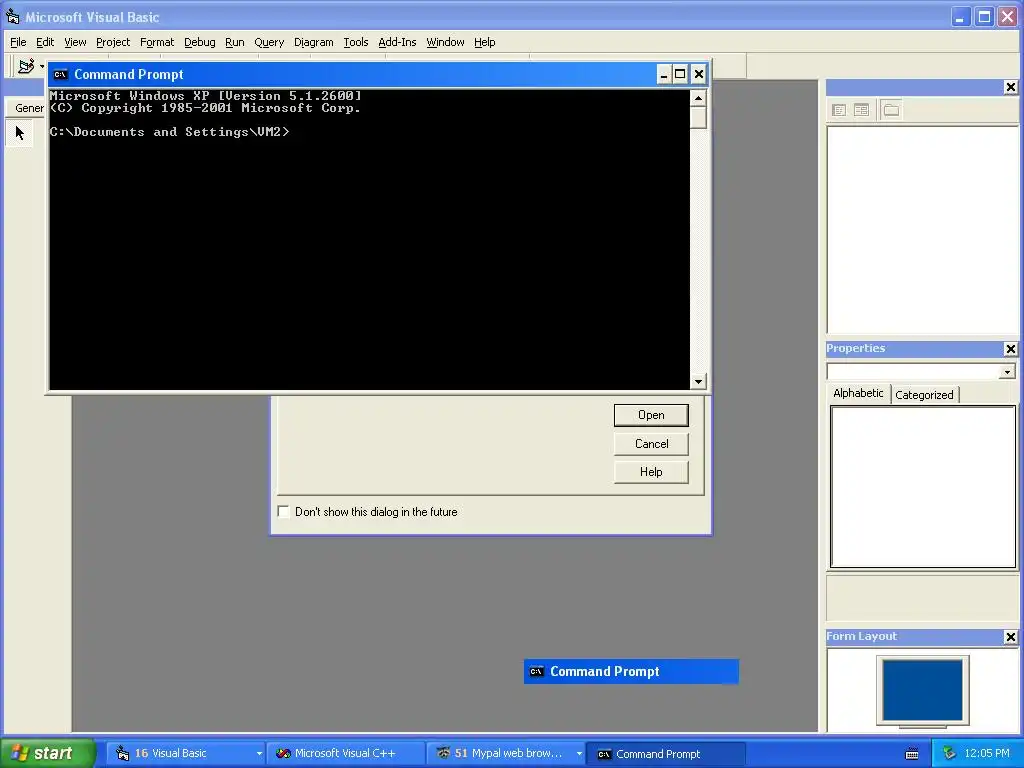Click the Help button in the dialog

point(651,472)
